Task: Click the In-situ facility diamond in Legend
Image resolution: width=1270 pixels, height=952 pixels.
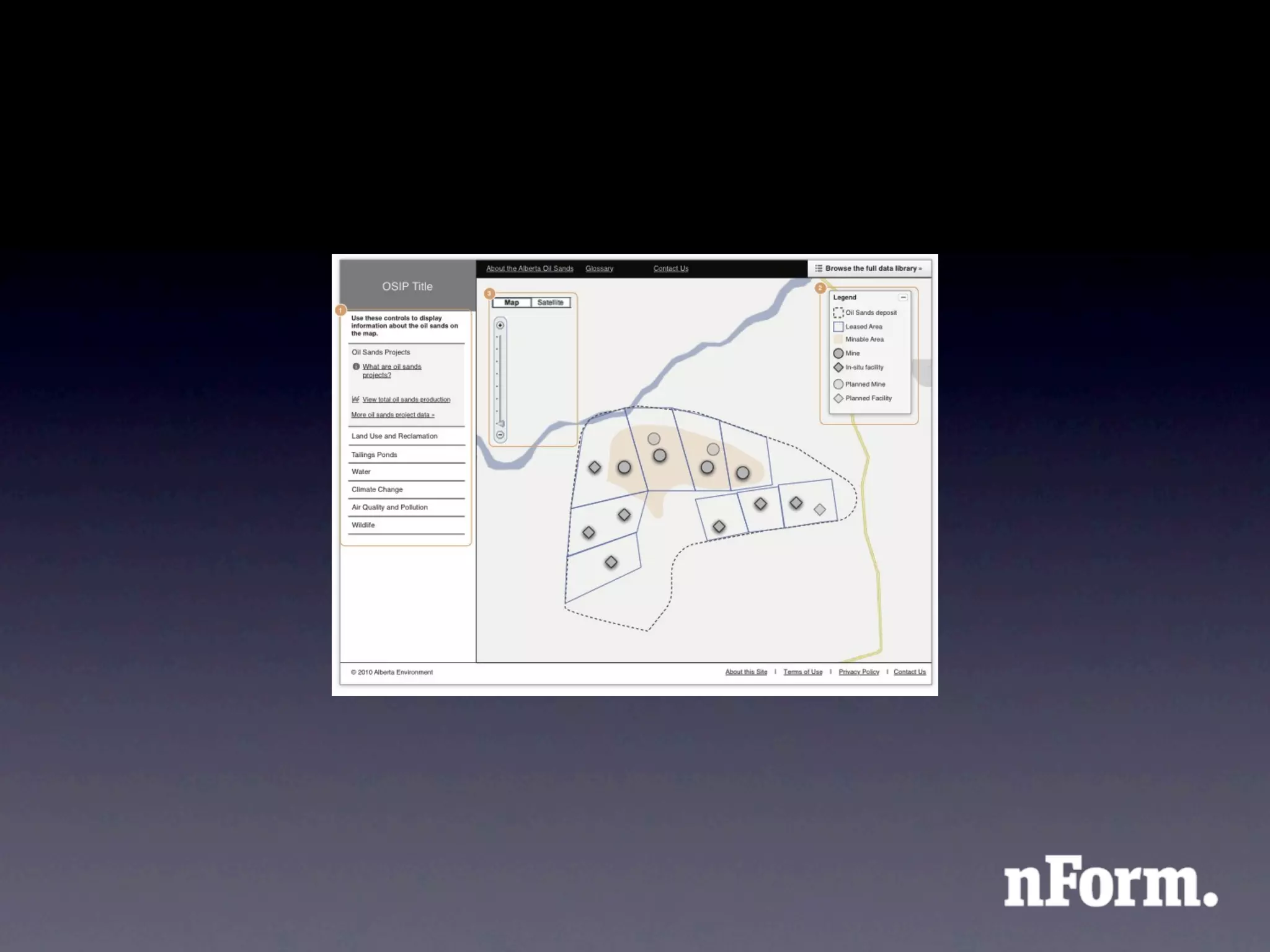Action: coord(838,368)
